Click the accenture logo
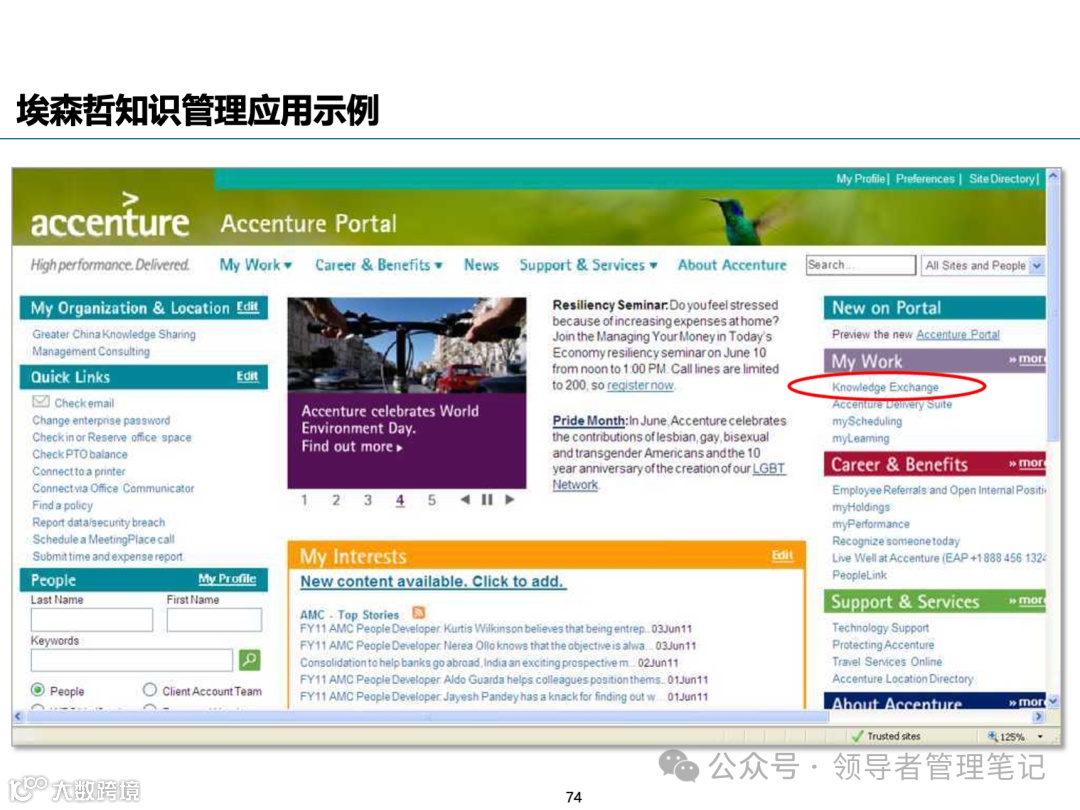This screenshot has width=1080, height=810. (x=110, y=216)
